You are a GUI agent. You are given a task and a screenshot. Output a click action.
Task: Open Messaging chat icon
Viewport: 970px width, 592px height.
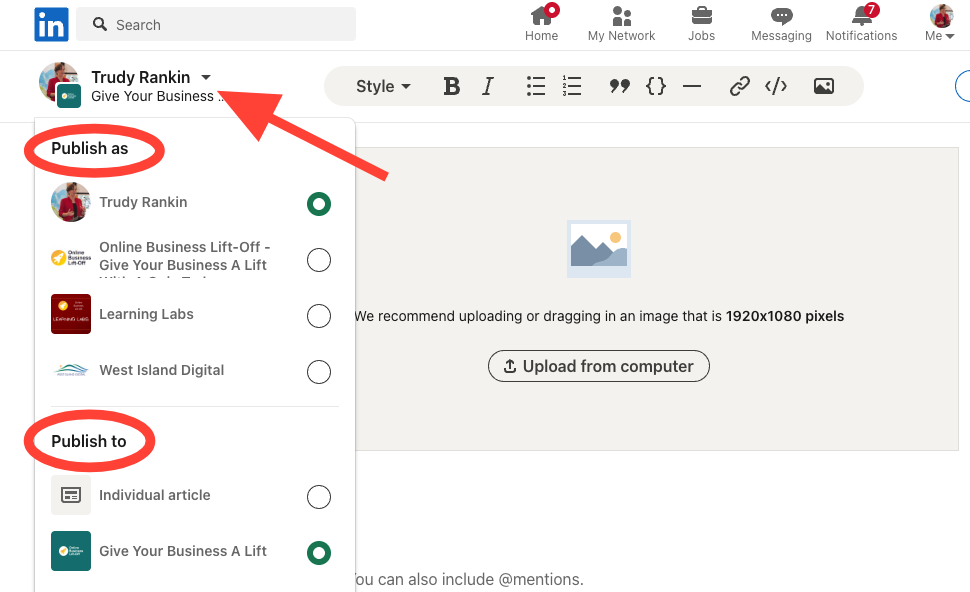tap(781, 24)
